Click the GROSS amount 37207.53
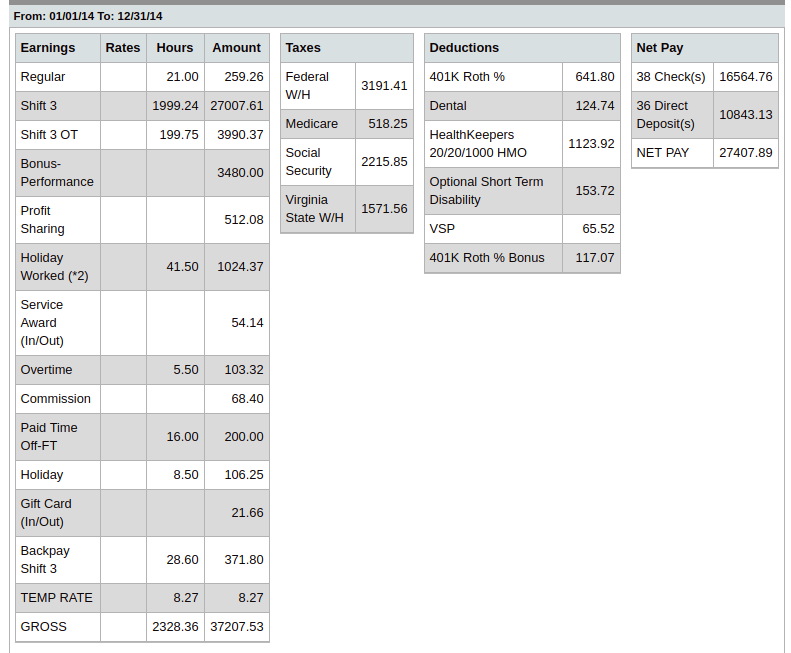 tap(237, 627)
